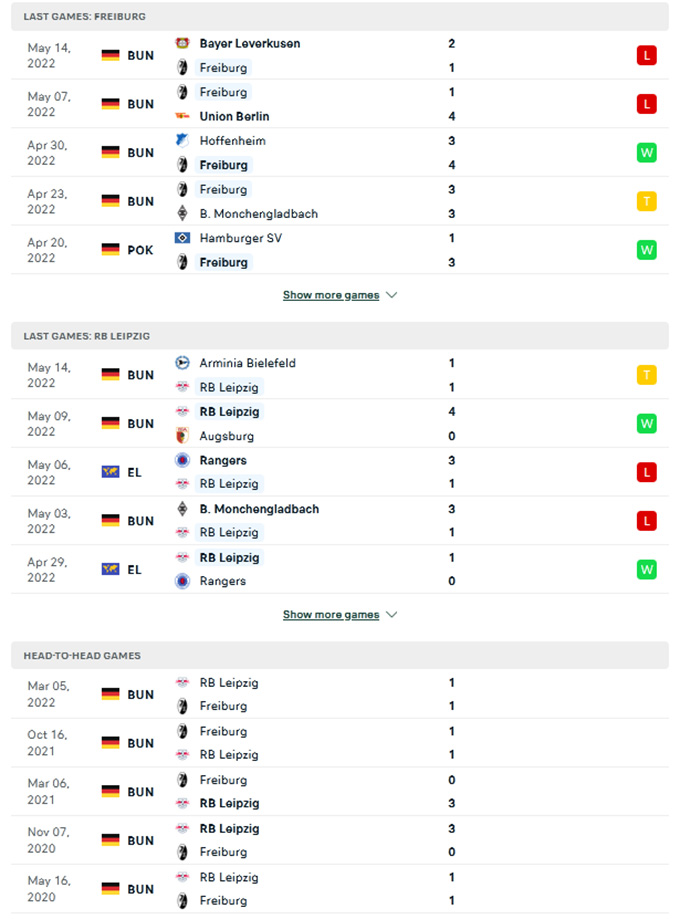
Task: Click red L badge for Leverkusen match
Action: click(647, 56)
